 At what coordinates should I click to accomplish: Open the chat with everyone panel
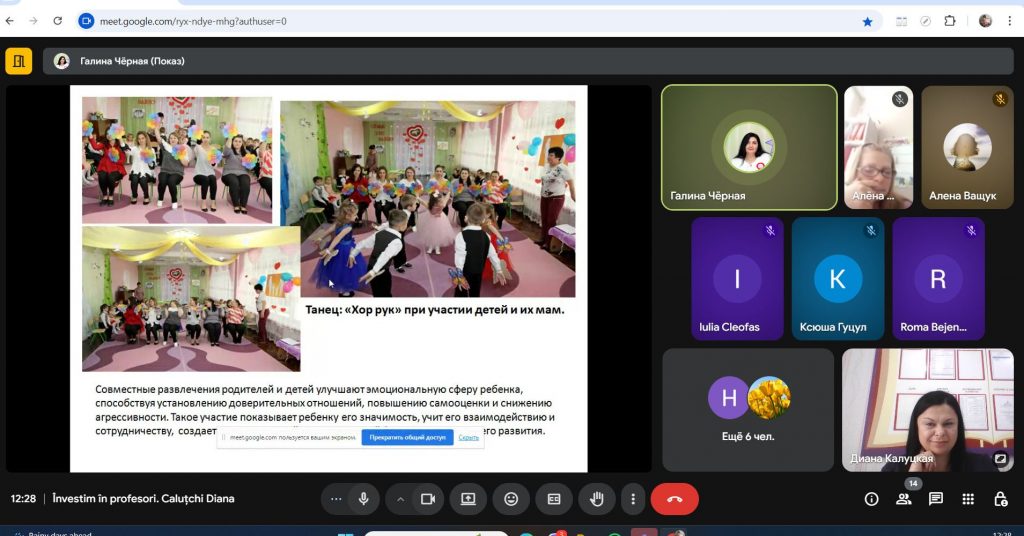click(936, 499)
